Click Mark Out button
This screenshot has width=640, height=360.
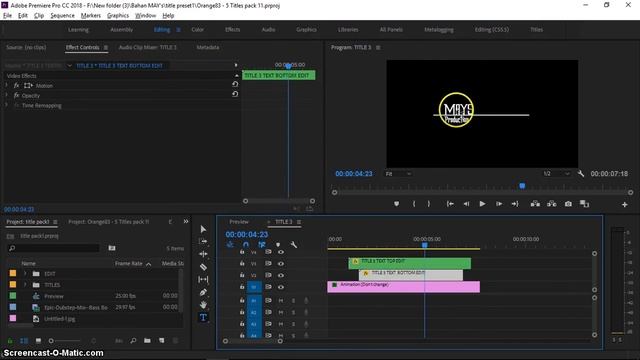pyautogui.click(x=429, y=204)
